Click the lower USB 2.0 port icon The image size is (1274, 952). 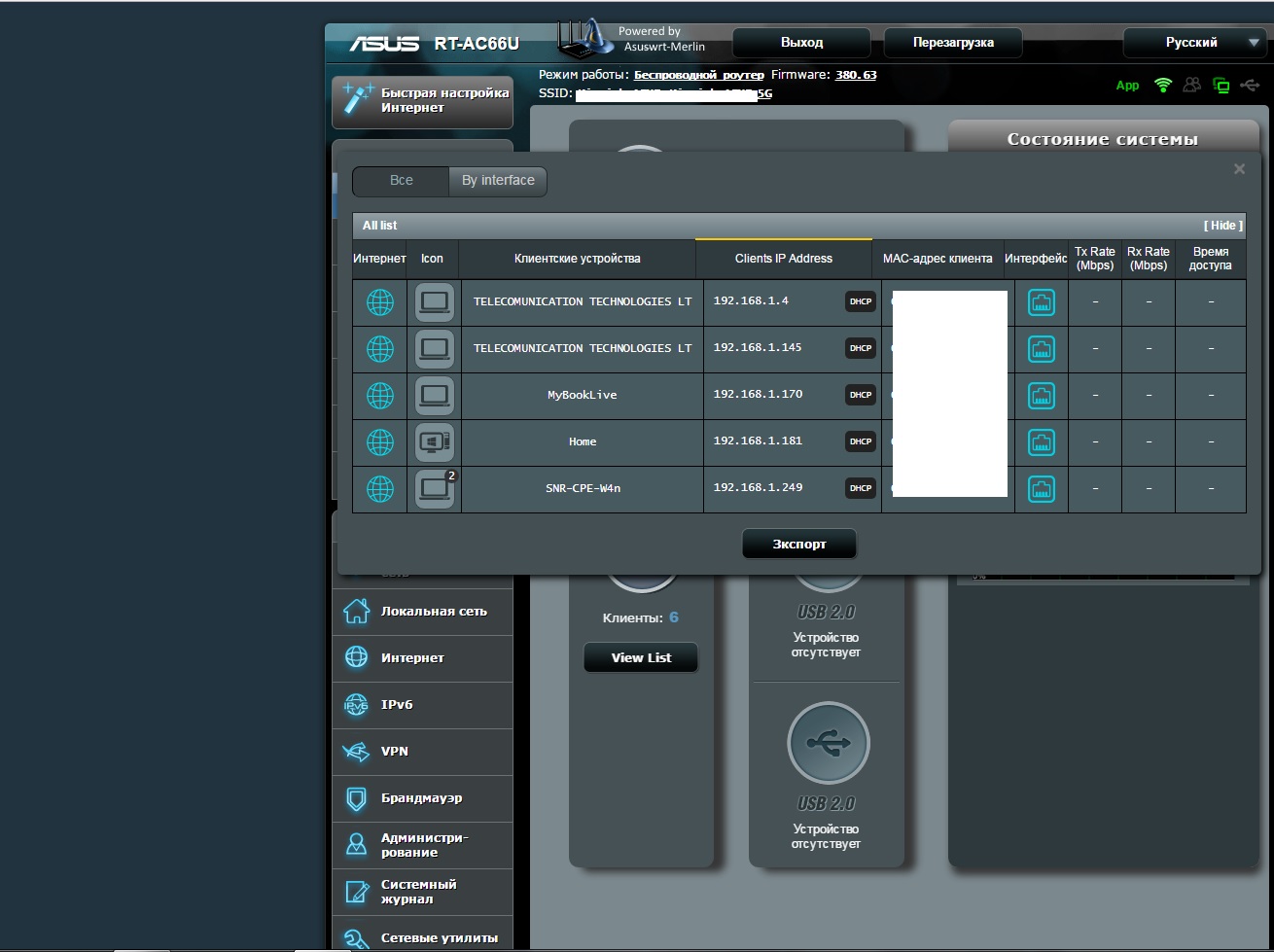pos(828,743)
